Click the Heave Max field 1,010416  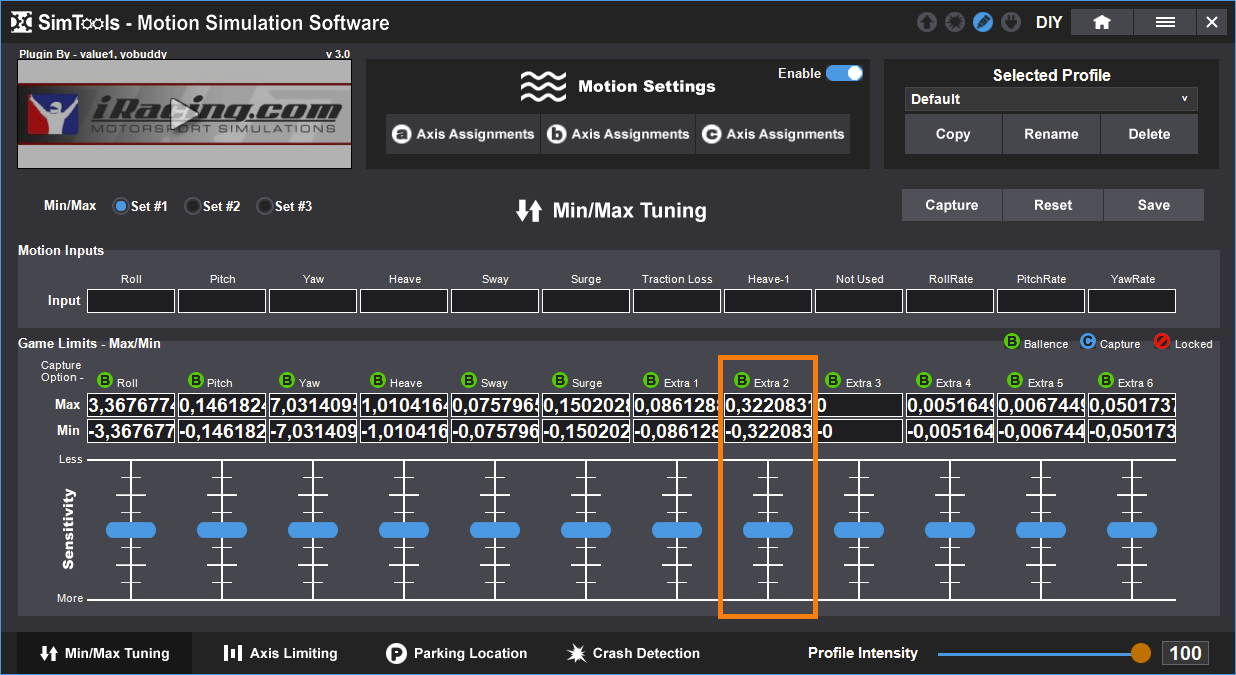[x=404, y=405]
